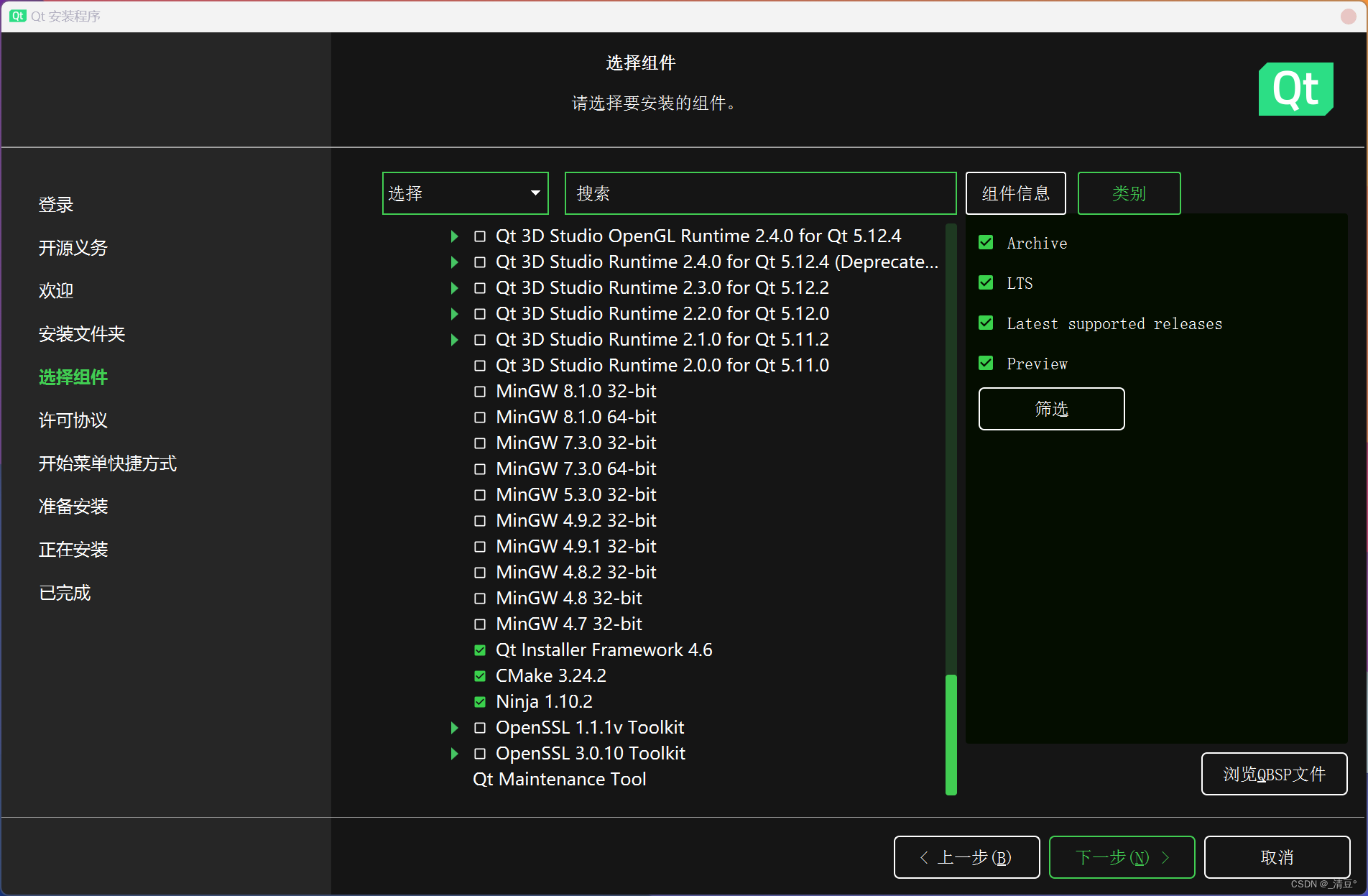Check OpenSSL 1.1.1v Toolkit checkbox
Viewport: 1368px width, 896px height.
point(480,728)
